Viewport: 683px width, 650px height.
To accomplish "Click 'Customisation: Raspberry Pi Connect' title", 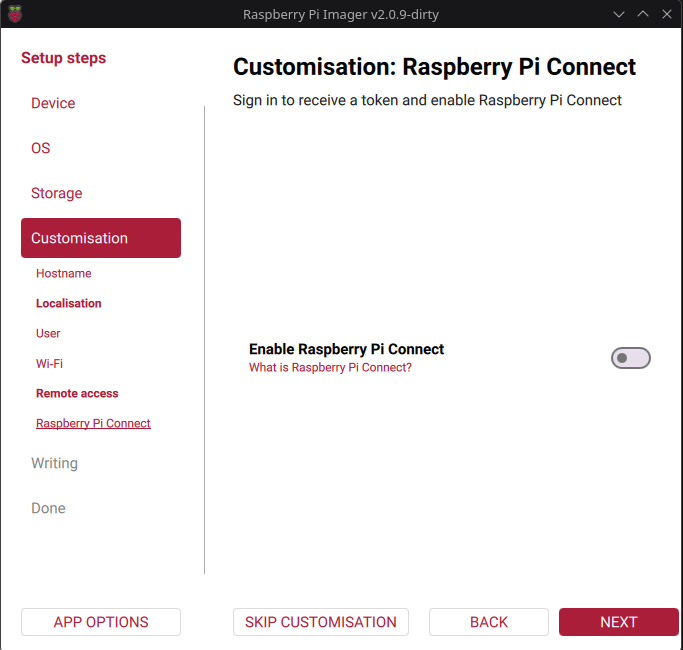I will pos(434,67).
